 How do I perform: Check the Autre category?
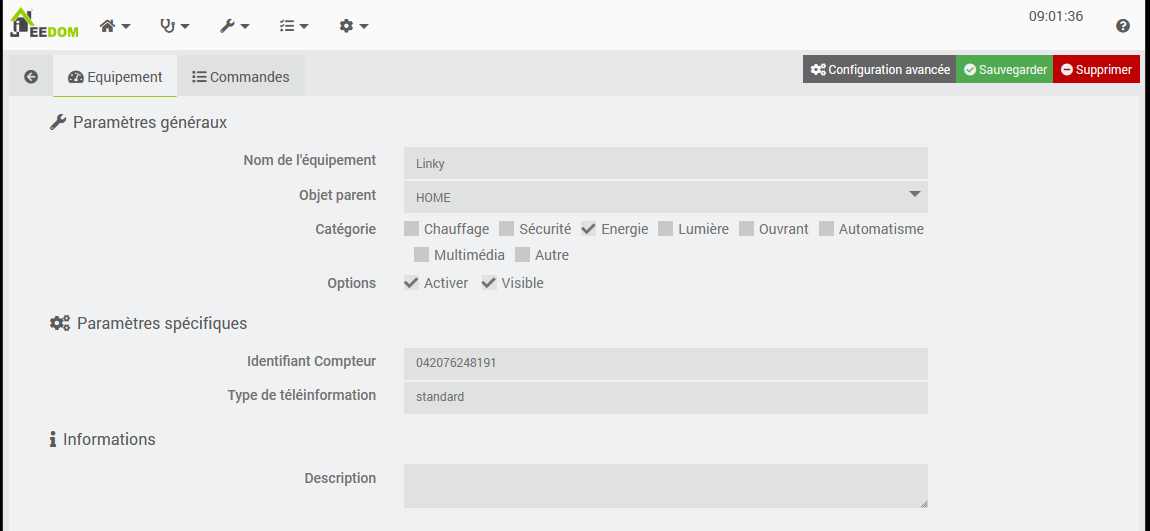(522, 255)
